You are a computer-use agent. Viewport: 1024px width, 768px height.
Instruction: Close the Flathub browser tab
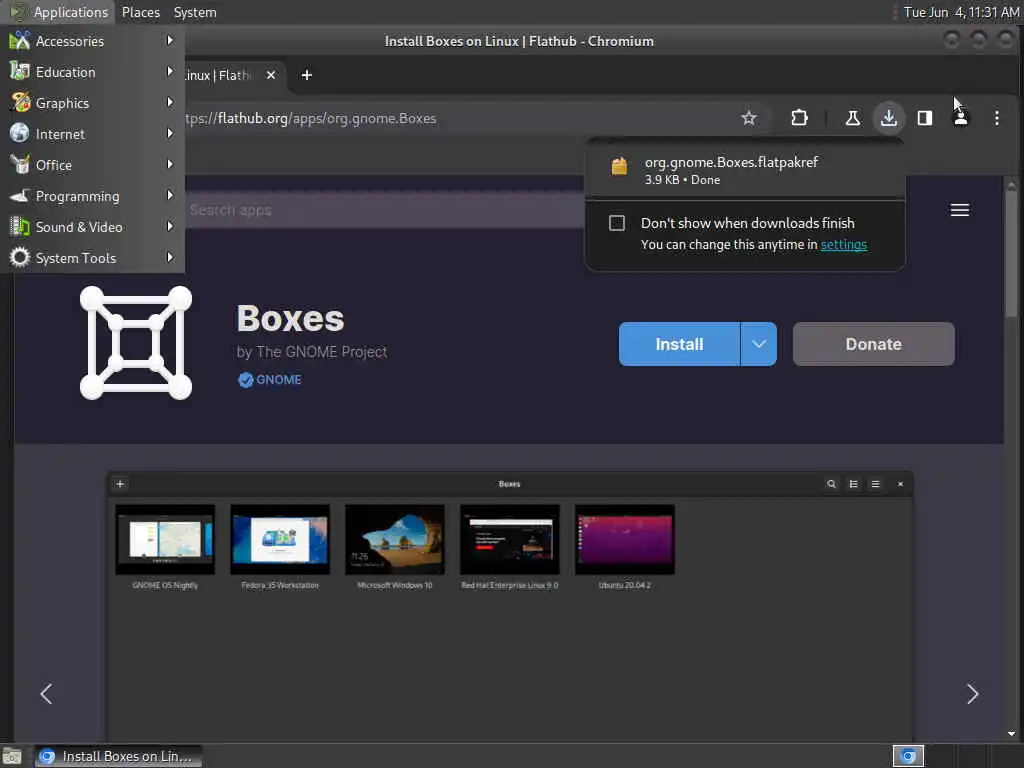coord(270,75)
